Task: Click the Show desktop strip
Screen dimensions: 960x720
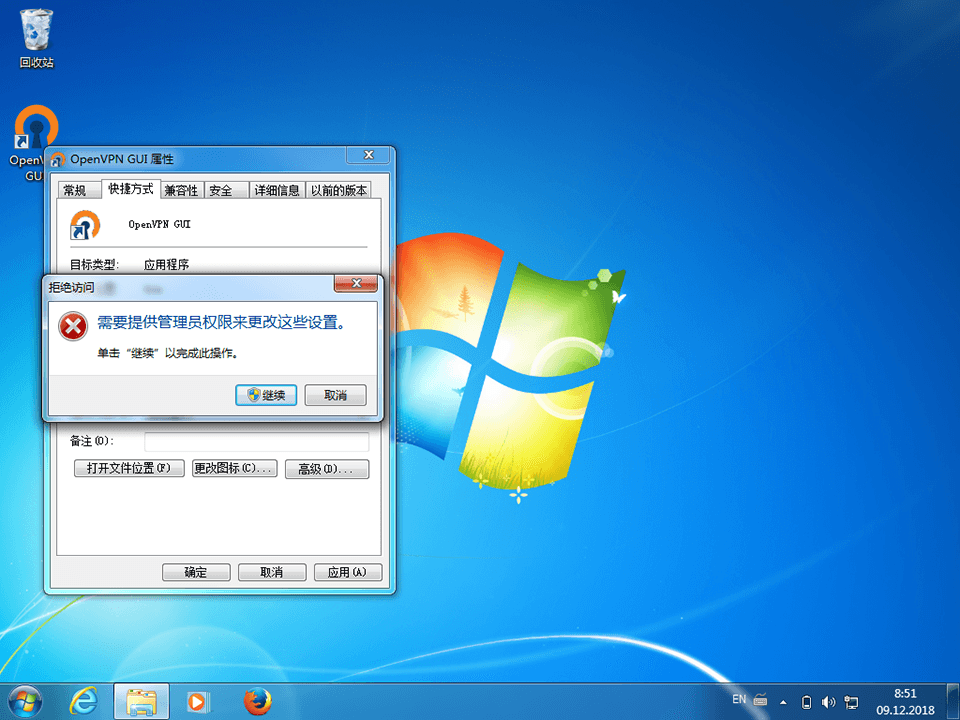Action: click(953, 702)
